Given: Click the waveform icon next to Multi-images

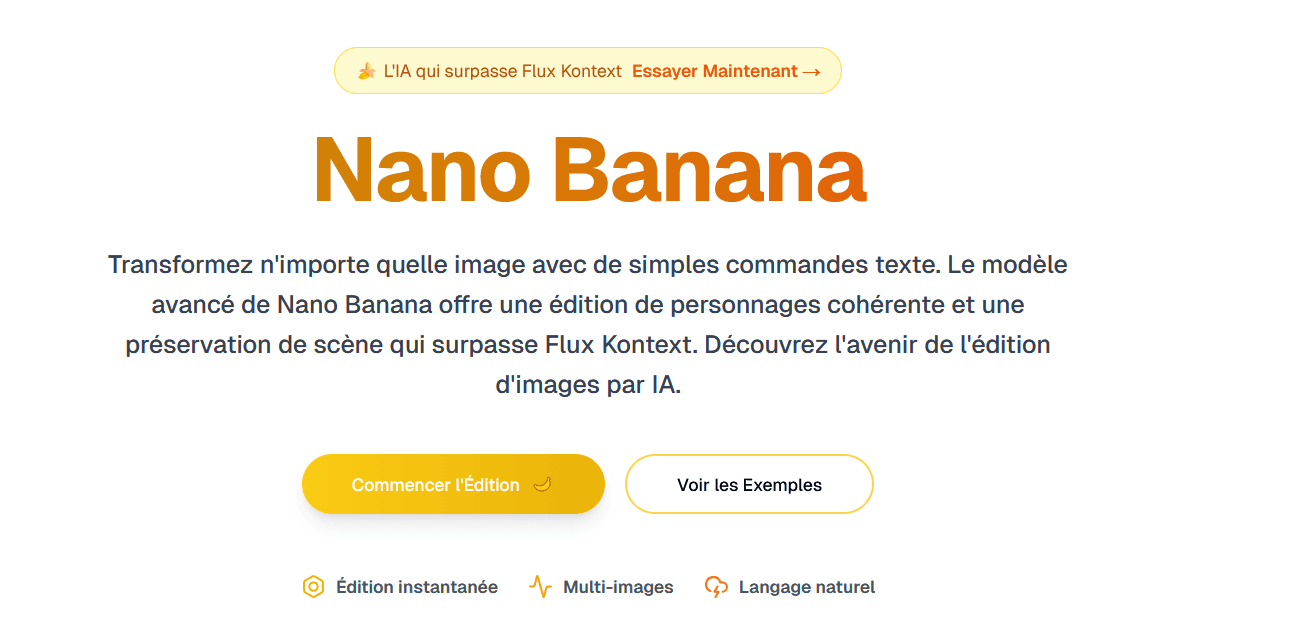Looking at the screenshot, I should [x=540, y=586].
